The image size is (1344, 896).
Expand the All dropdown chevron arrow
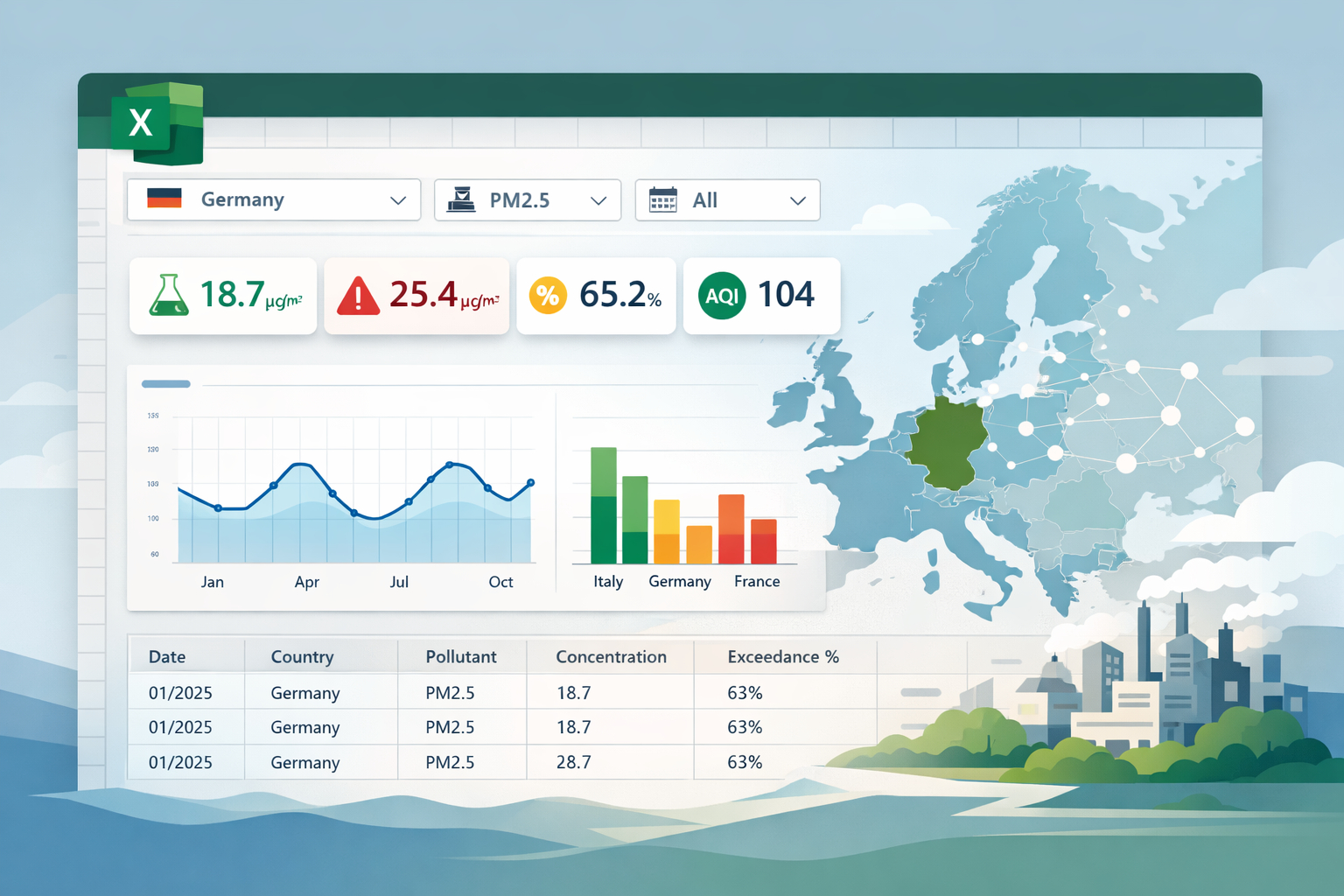(x=798, y=200)
